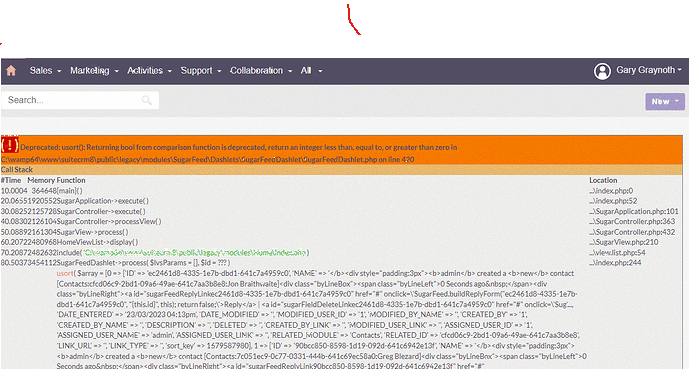This screenshot has width=689, height=369.
Task: Open the New dropdown button
Action: tap(665, 101)
